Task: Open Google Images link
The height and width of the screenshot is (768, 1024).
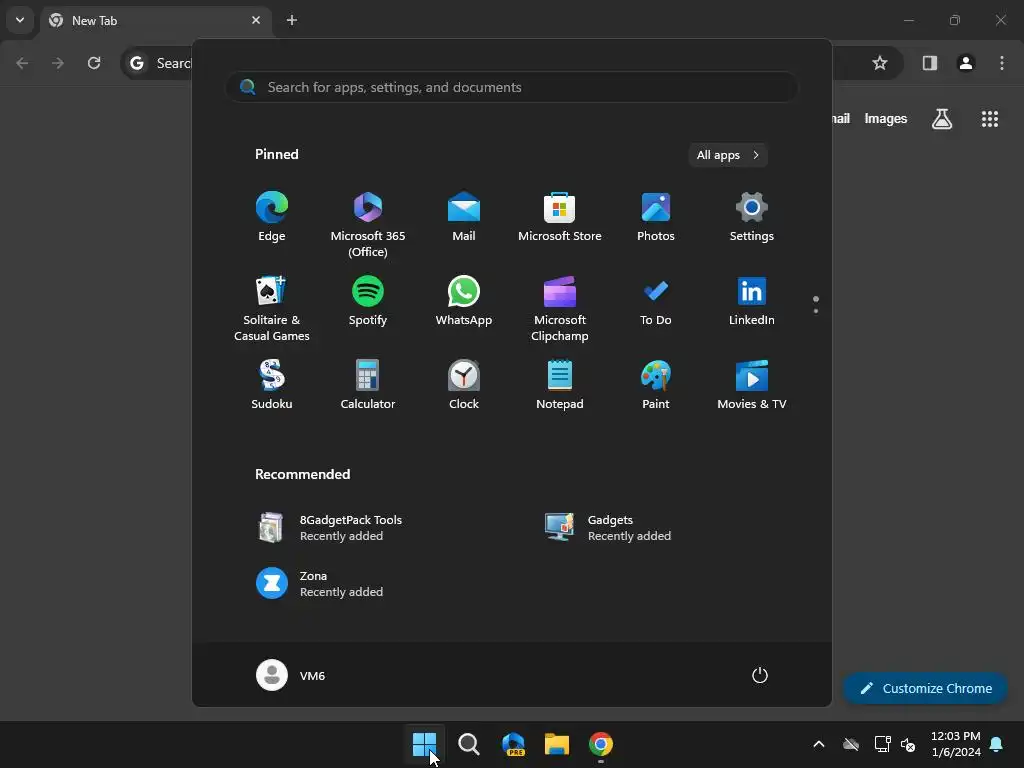Action: coord(886,119)
